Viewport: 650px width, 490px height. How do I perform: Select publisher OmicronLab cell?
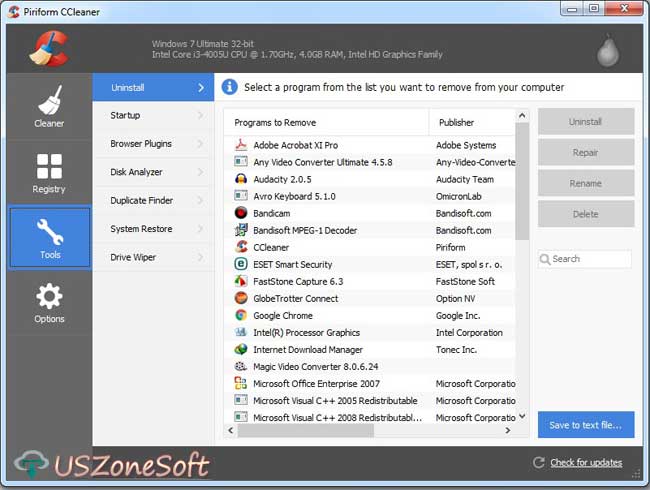(458, 196)
